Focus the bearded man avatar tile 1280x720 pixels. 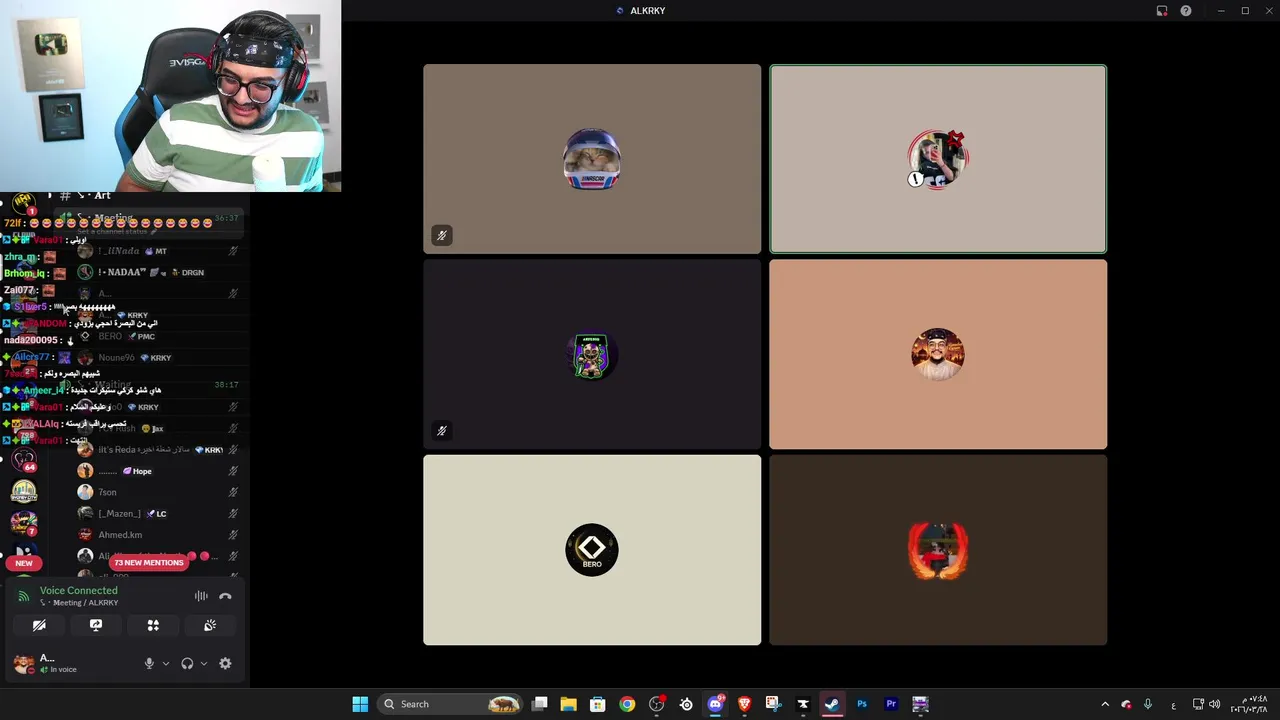[x=938, y=354]
